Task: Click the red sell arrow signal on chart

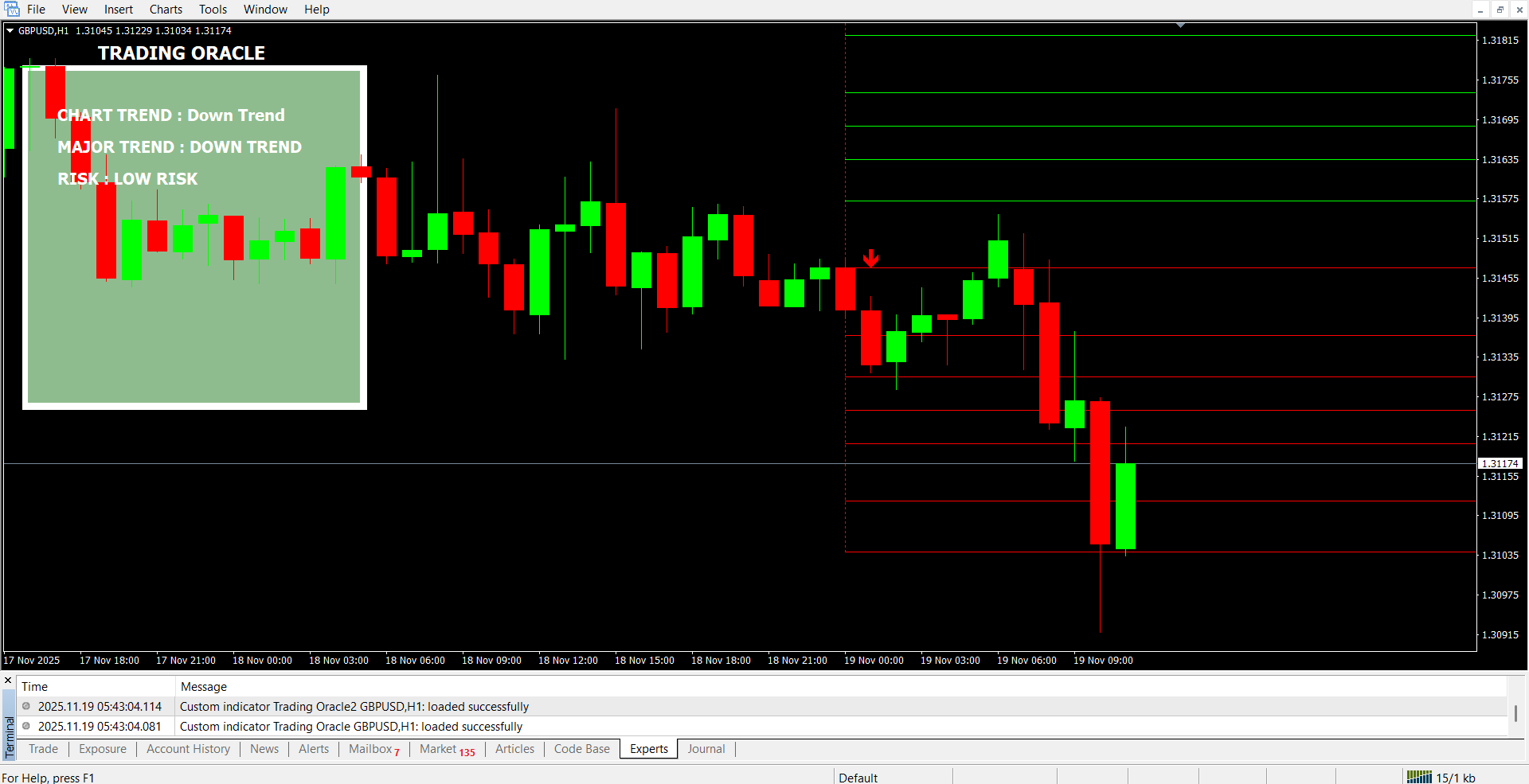Action: pos(870,259)
